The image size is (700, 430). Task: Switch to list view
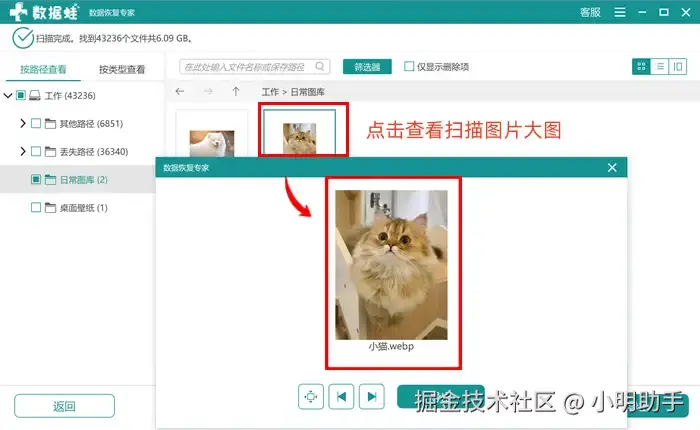click(x=660, y=67)
